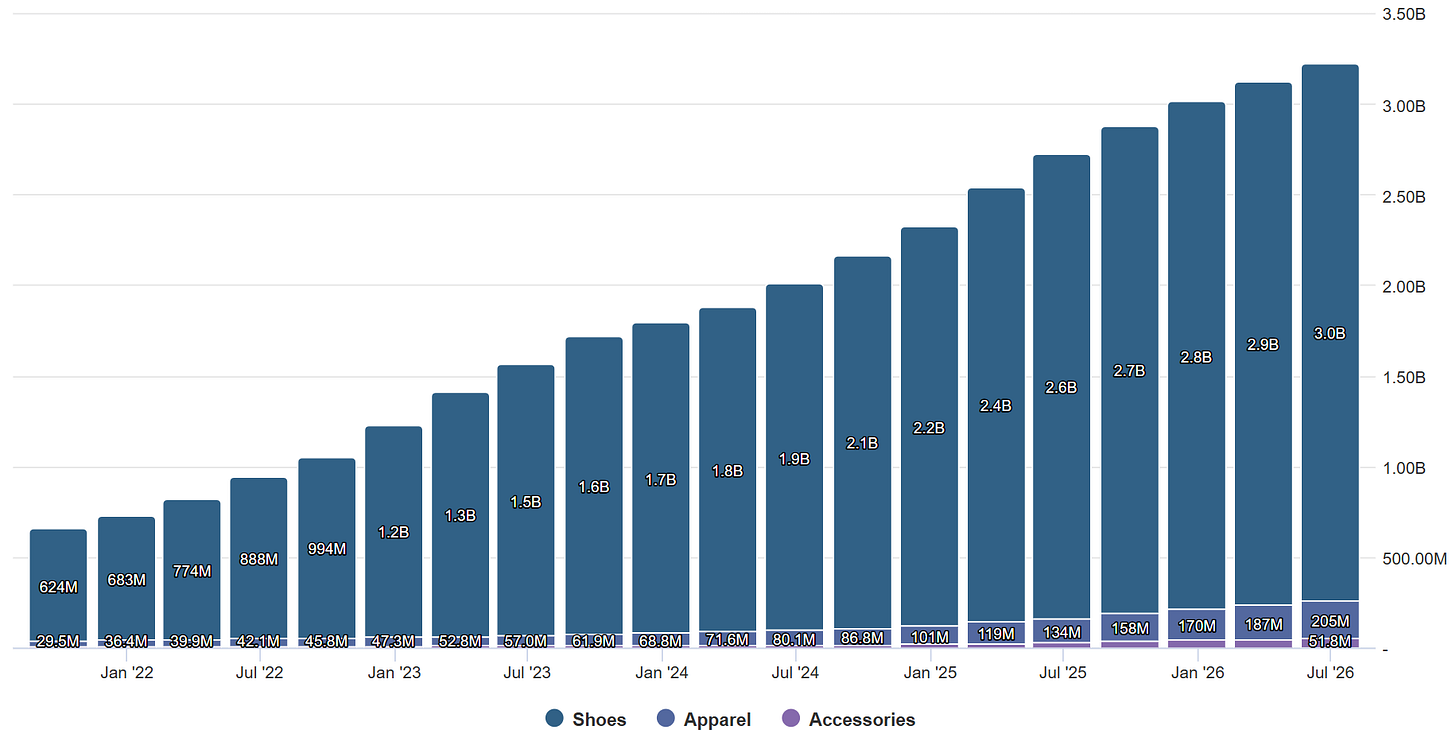Image resolution: width=1456 pixels, height=741 pixels.
Task: Click the 71.6M Apparel value label
Action: (x=727, y=639)
